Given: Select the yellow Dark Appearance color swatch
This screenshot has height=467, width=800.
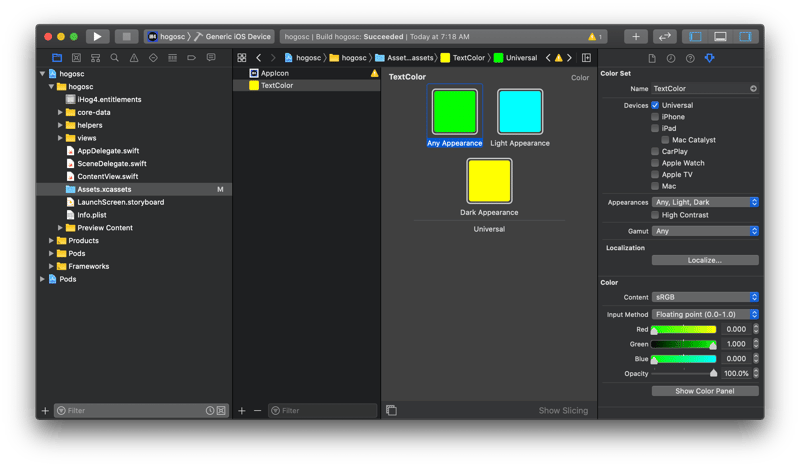Looking at the screenshot, I should (489, 181).
